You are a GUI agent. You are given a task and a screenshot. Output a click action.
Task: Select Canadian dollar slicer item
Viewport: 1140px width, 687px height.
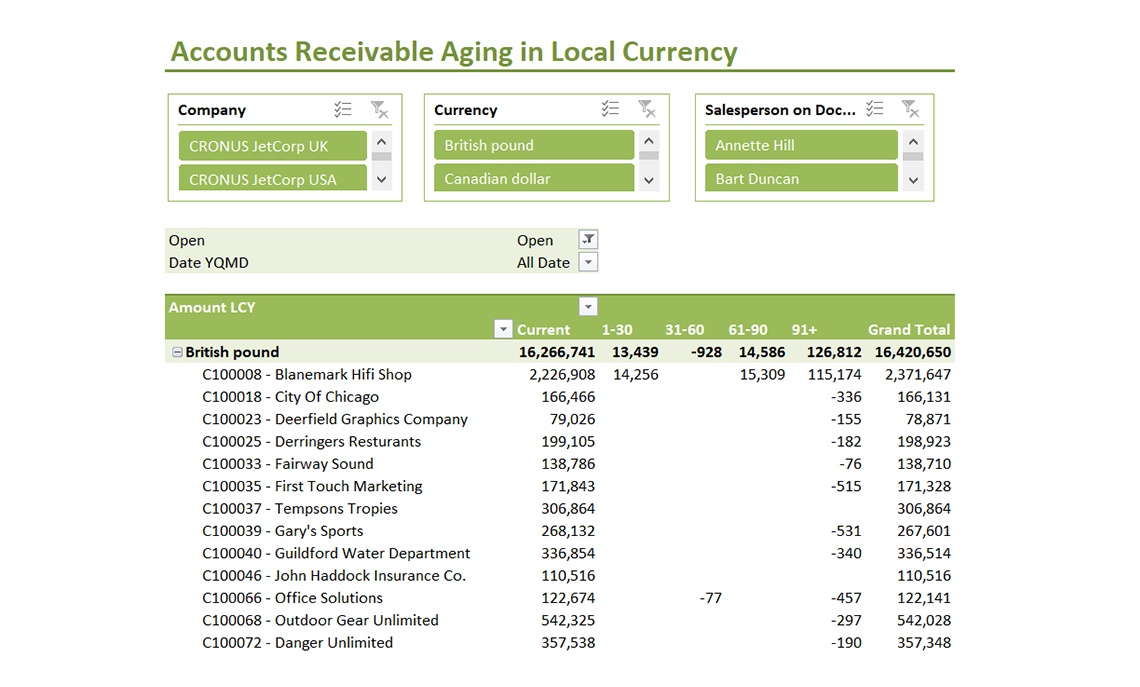click(x=534, y=178)
